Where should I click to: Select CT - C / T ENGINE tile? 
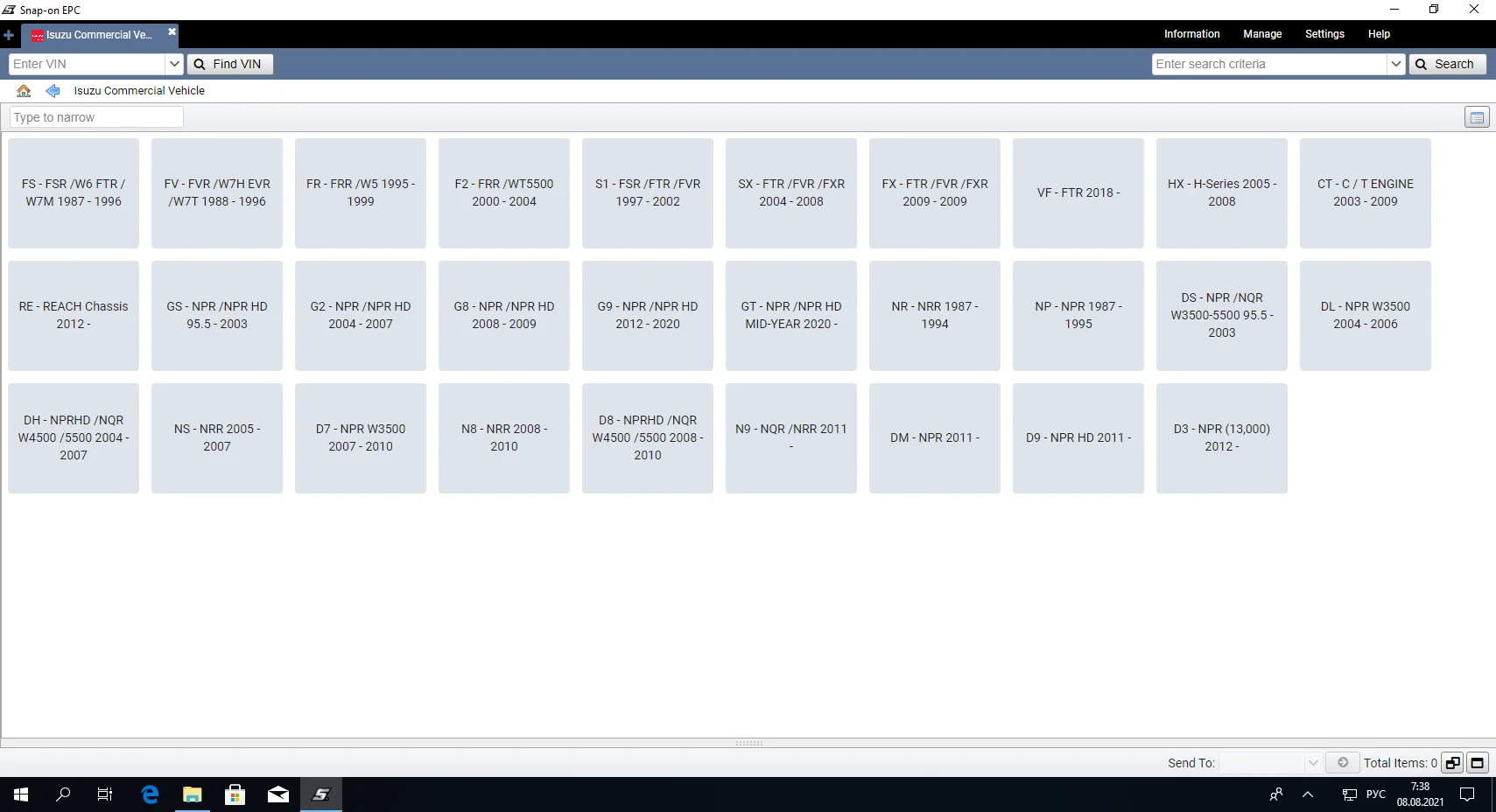pos(1366,193)
